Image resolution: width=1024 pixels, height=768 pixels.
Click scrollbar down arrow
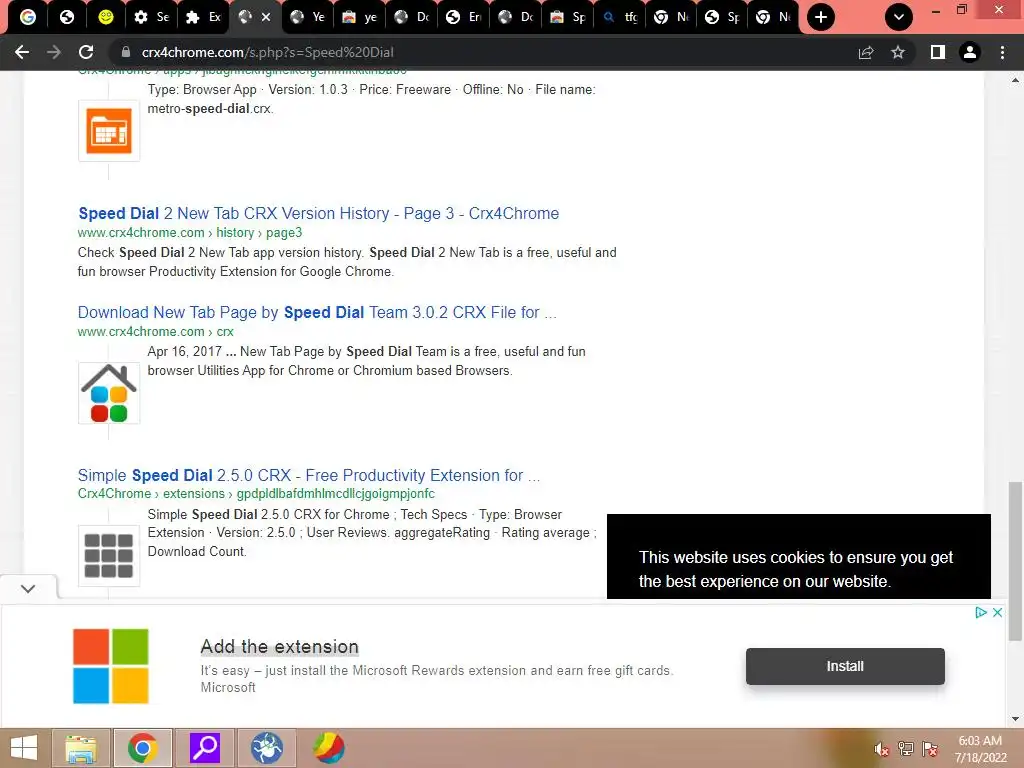point(1015,719)
